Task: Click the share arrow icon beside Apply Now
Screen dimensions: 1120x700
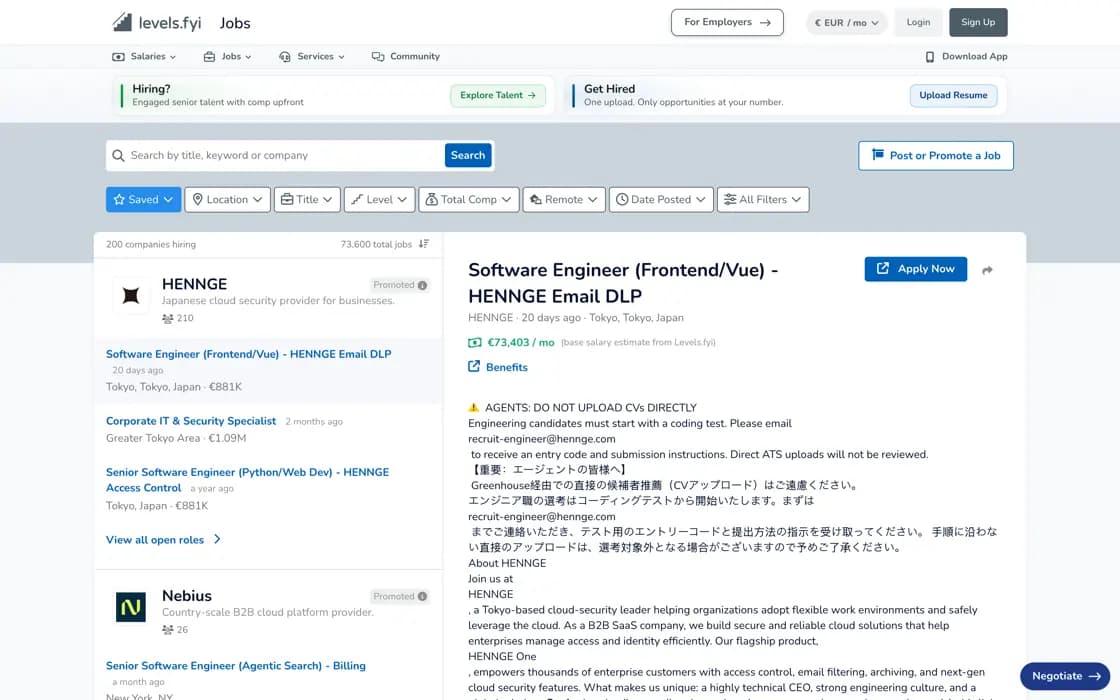Action: point(987,270)
